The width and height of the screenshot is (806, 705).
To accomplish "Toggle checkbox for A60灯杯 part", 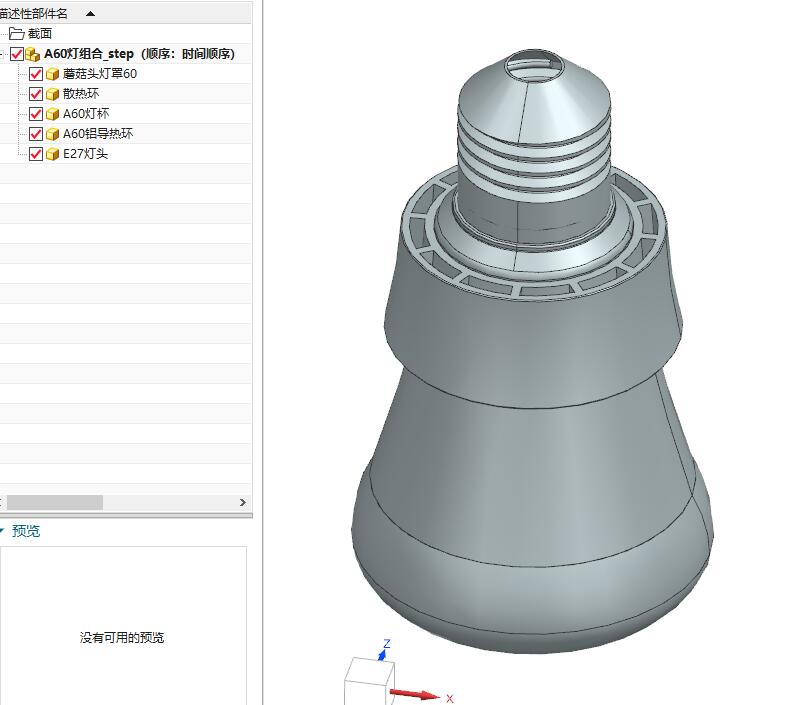I will tap(36, 114).
